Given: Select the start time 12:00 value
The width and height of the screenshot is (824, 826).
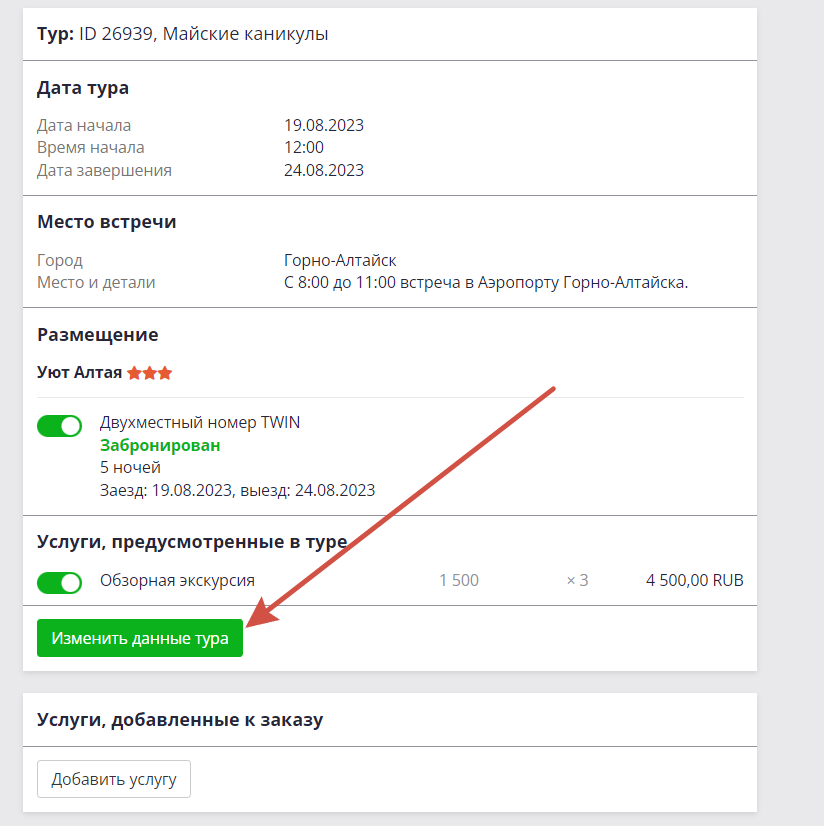Looking at the screenshot, I should coord(304,148).
